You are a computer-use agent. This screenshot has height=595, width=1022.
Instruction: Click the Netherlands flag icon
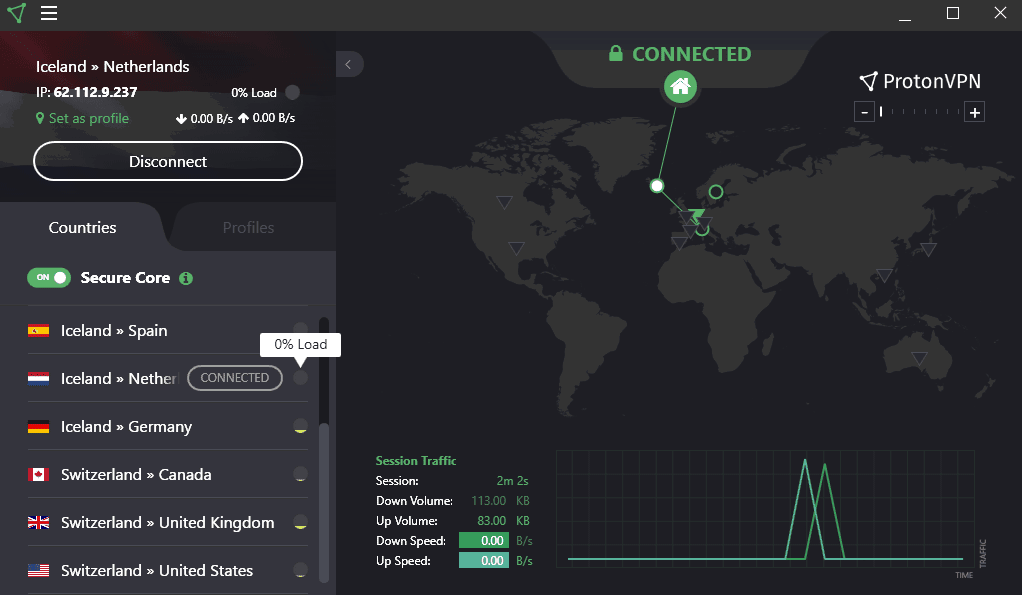pyautogui.click(x=38, y=379)
